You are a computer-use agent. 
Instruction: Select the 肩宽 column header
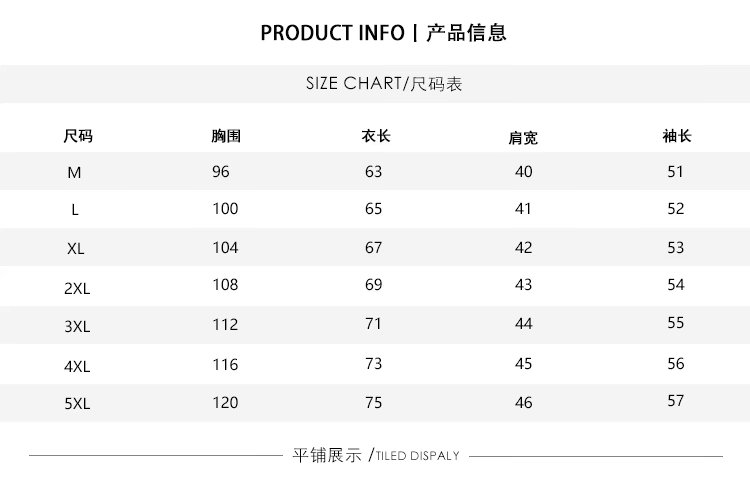[x=523, y=138]
